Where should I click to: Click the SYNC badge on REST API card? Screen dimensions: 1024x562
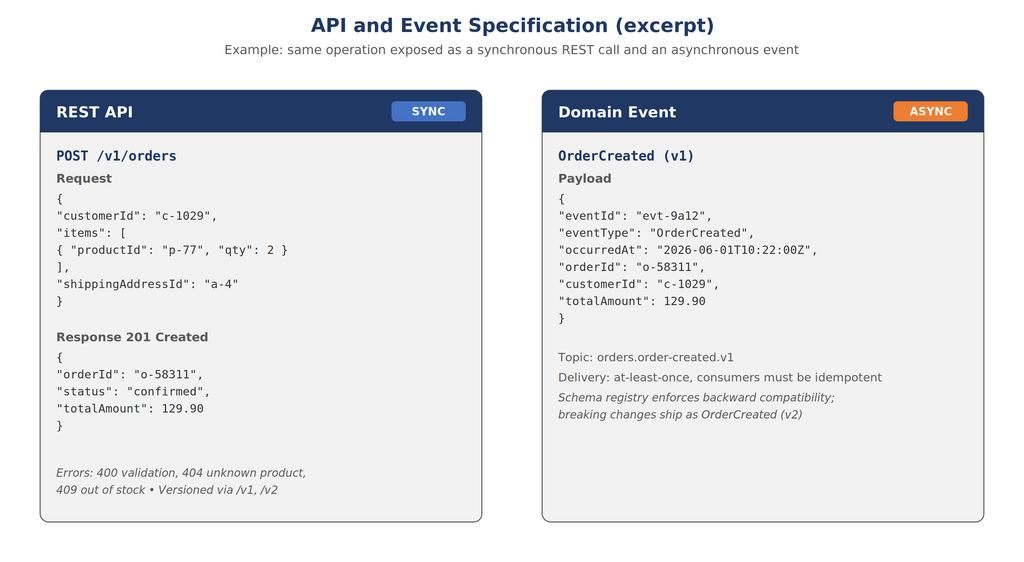pos(428,112)
